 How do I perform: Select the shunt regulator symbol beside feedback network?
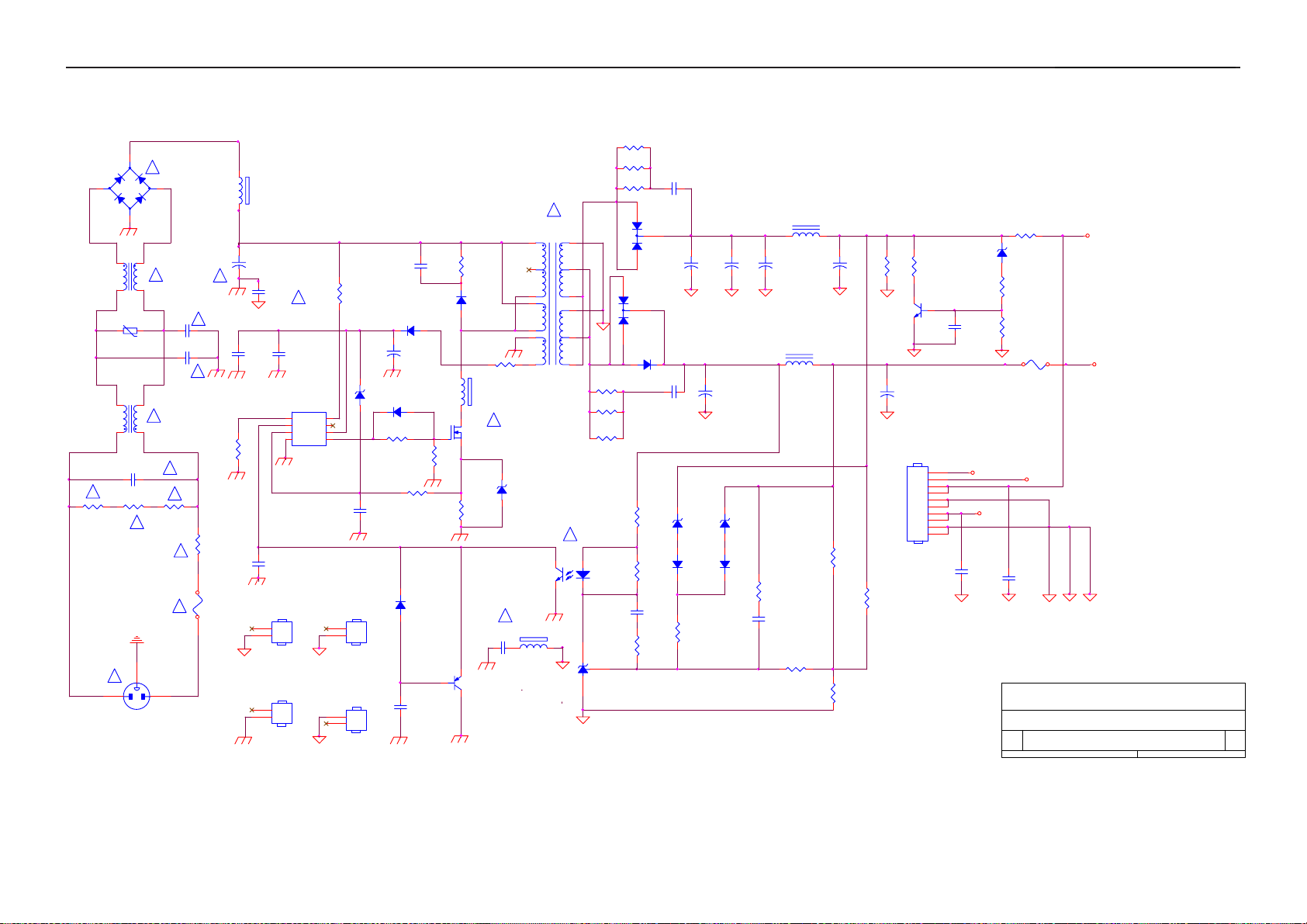(583, 669)
